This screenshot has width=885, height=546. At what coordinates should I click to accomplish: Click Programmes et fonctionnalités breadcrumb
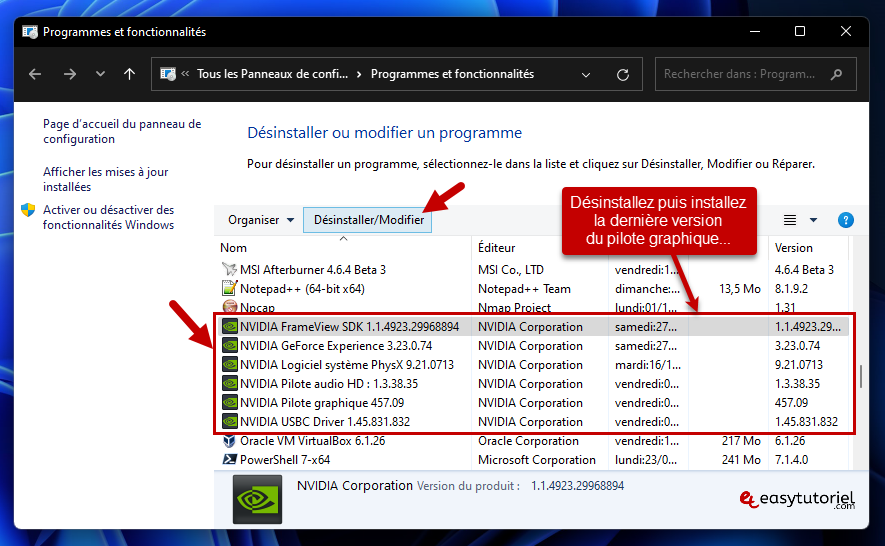pyautogui.click(x=452, y=74)
